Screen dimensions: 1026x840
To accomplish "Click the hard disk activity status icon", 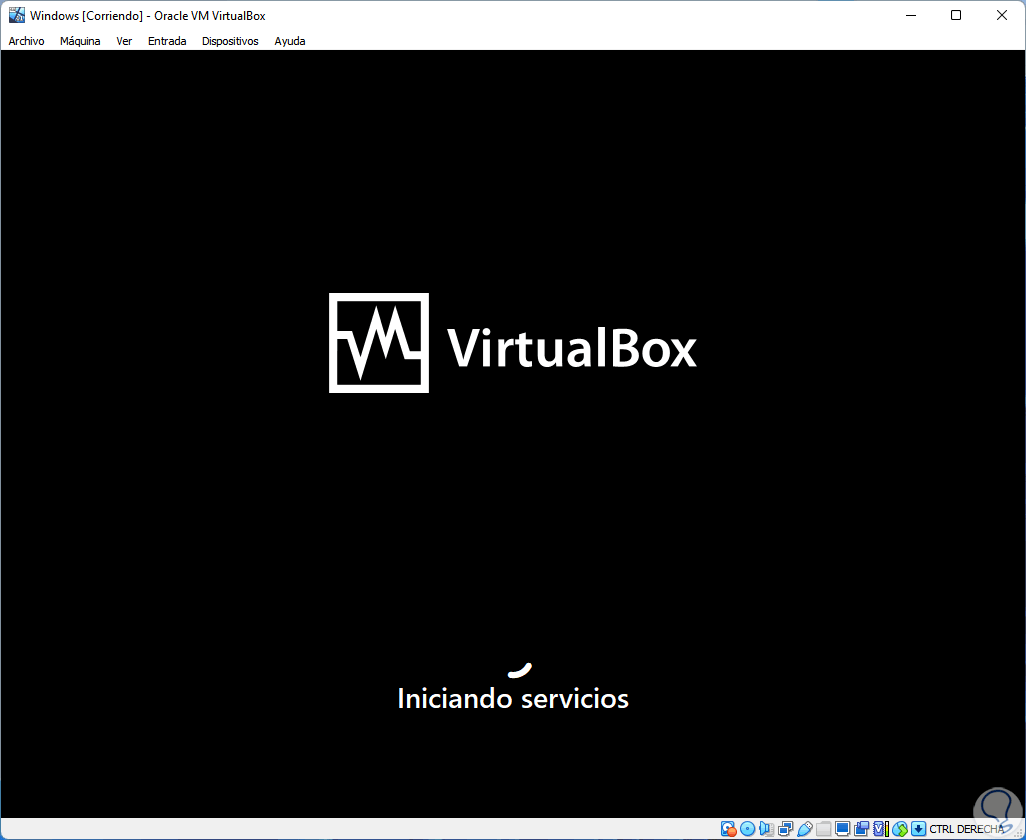I will coord(728,829).
